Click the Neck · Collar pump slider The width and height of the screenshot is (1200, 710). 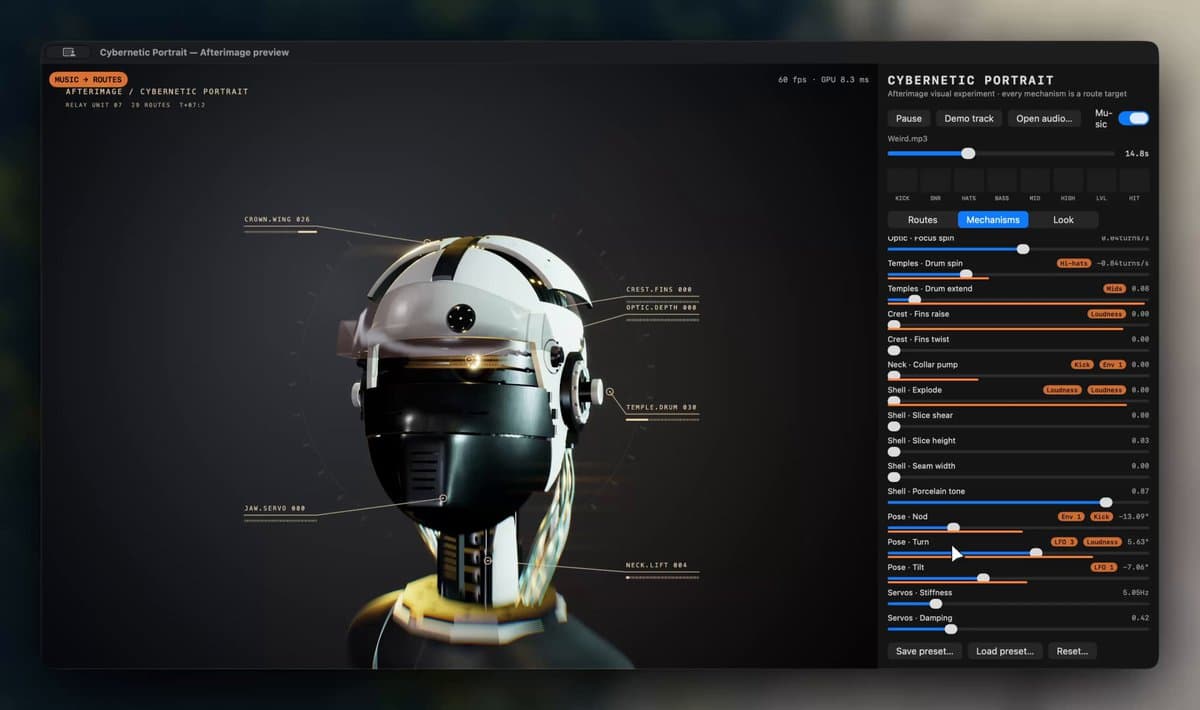[x=1018, y=375]
